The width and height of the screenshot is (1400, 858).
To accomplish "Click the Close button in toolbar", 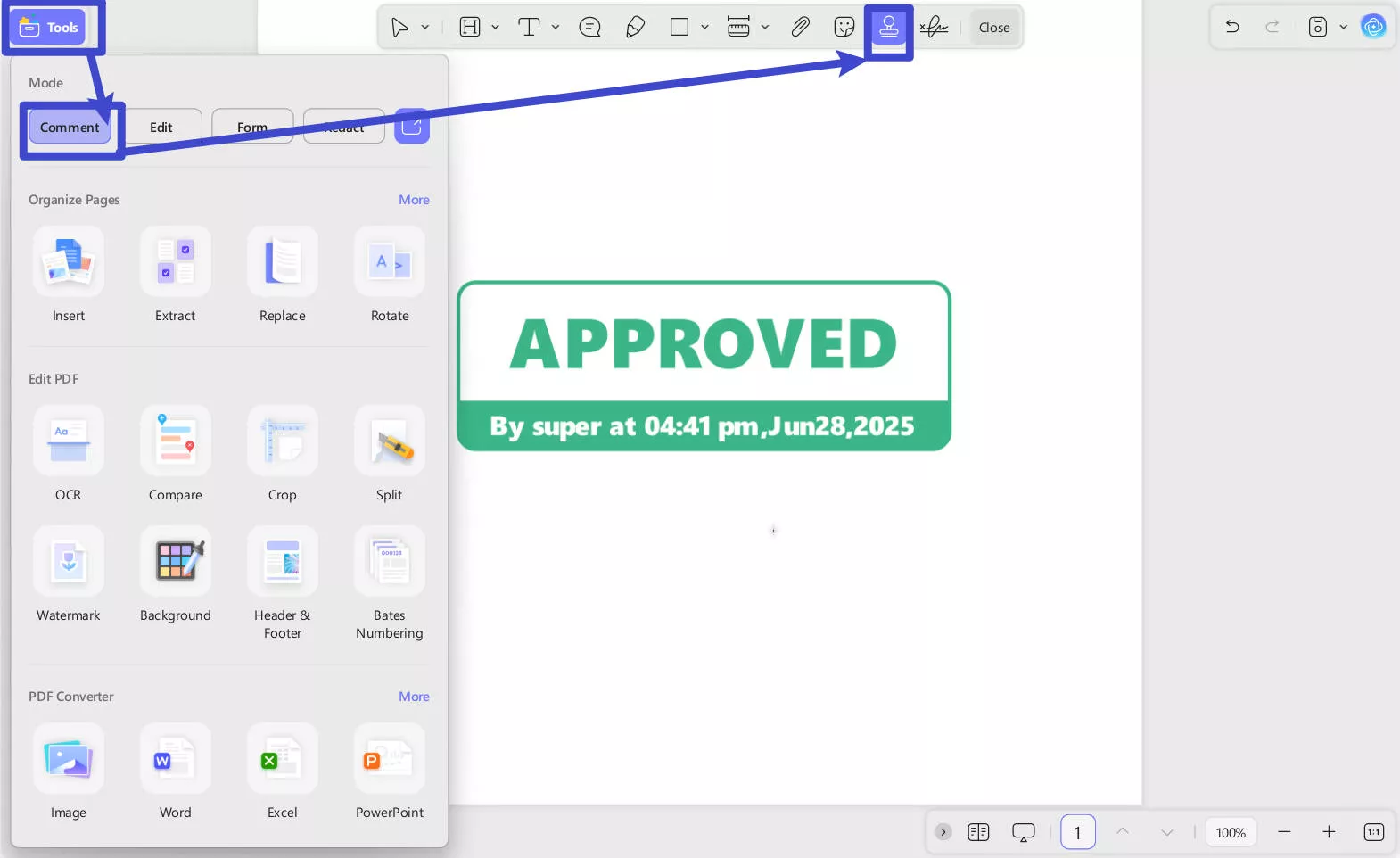I will [993, 28].
